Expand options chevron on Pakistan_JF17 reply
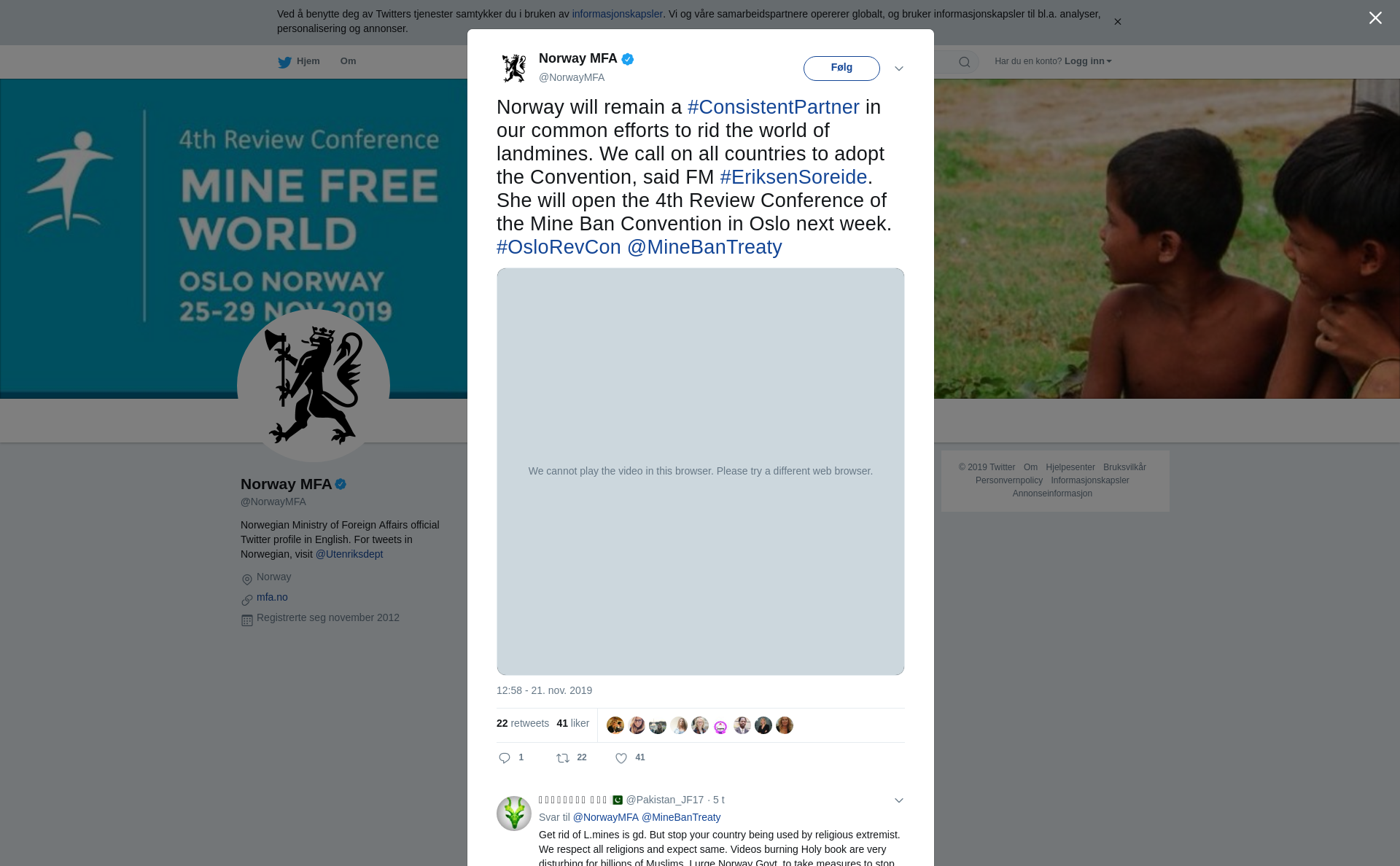 pos(899,800)
